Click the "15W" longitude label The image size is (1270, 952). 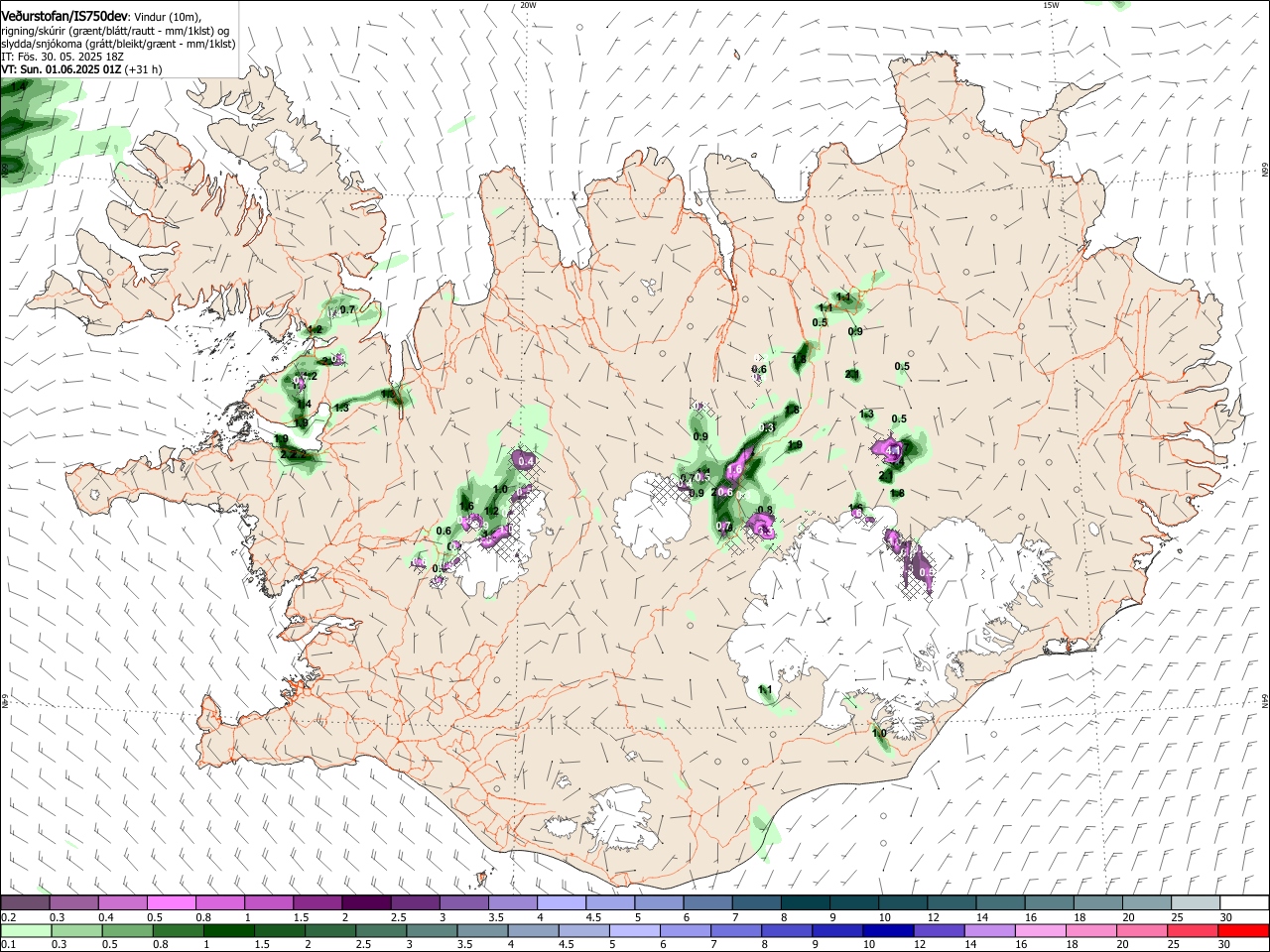coord(1051,5)
